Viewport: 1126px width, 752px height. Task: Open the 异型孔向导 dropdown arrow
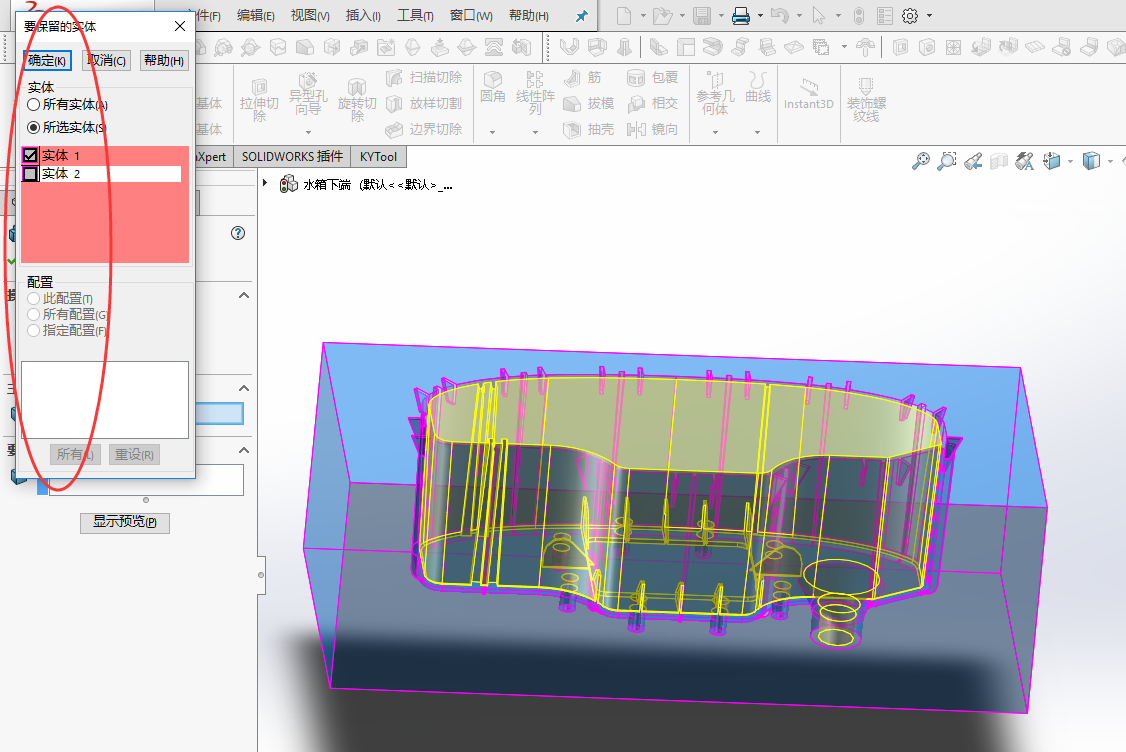pyautogui.click(x=308, y=132)
